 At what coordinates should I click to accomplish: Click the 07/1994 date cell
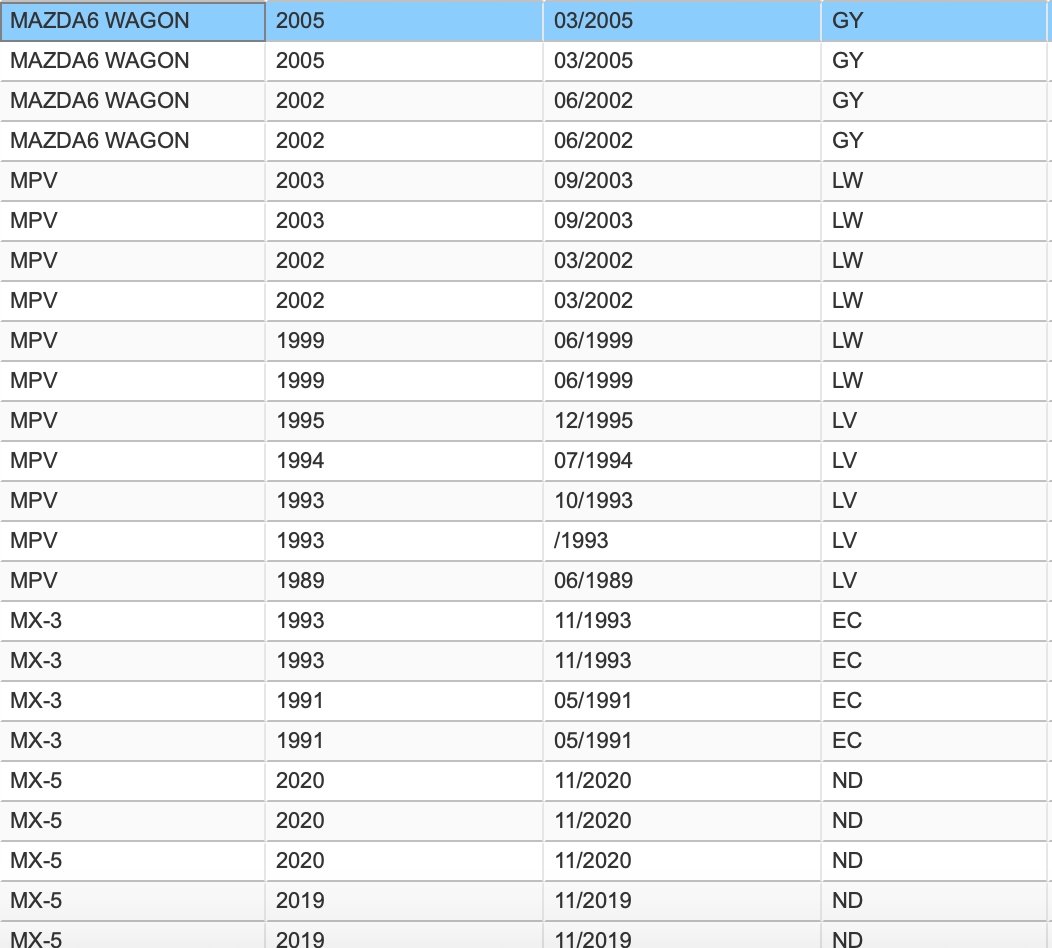(x=682, y=461)
